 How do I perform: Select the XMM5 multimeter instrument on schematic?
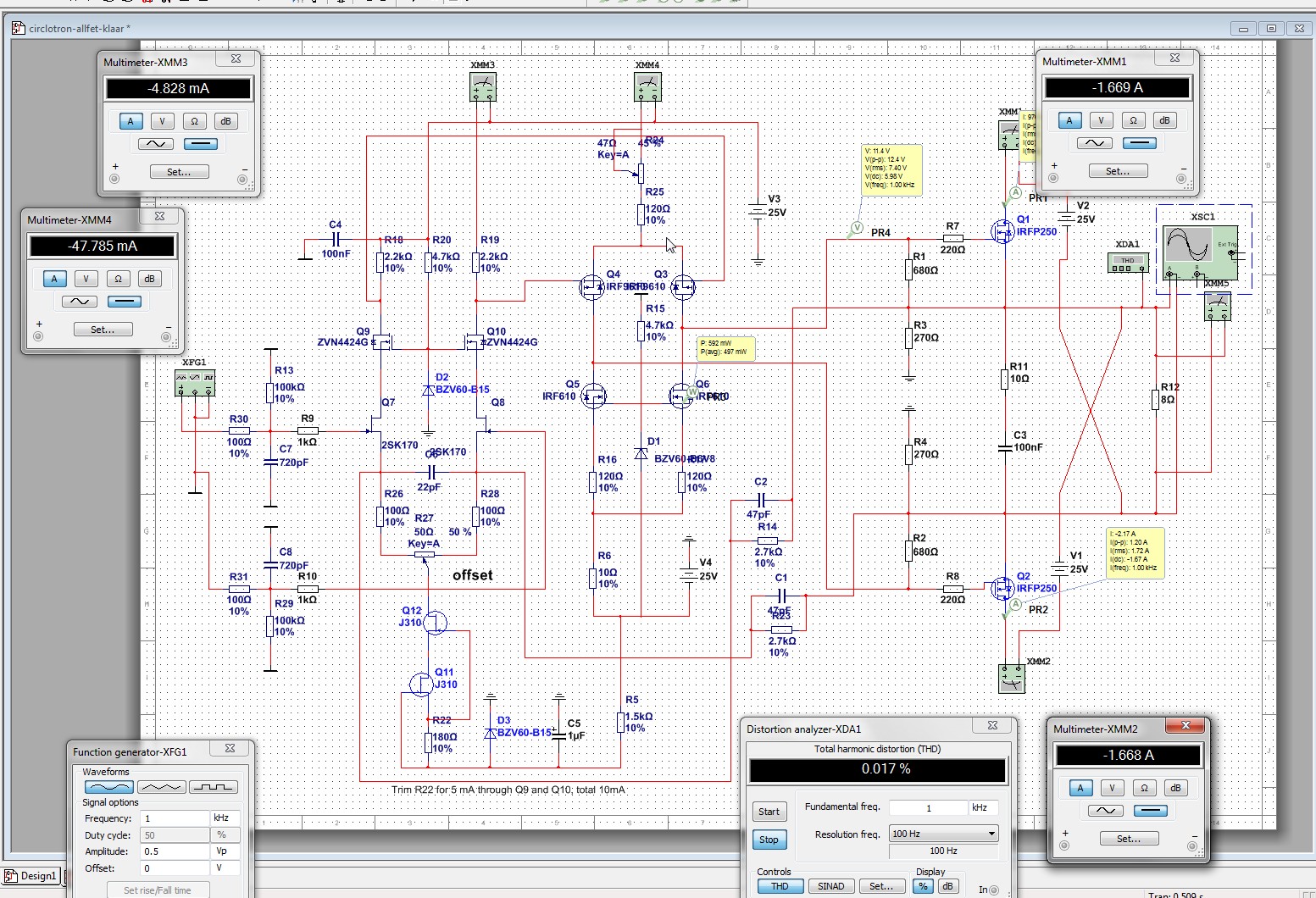tap(1218, 307)
